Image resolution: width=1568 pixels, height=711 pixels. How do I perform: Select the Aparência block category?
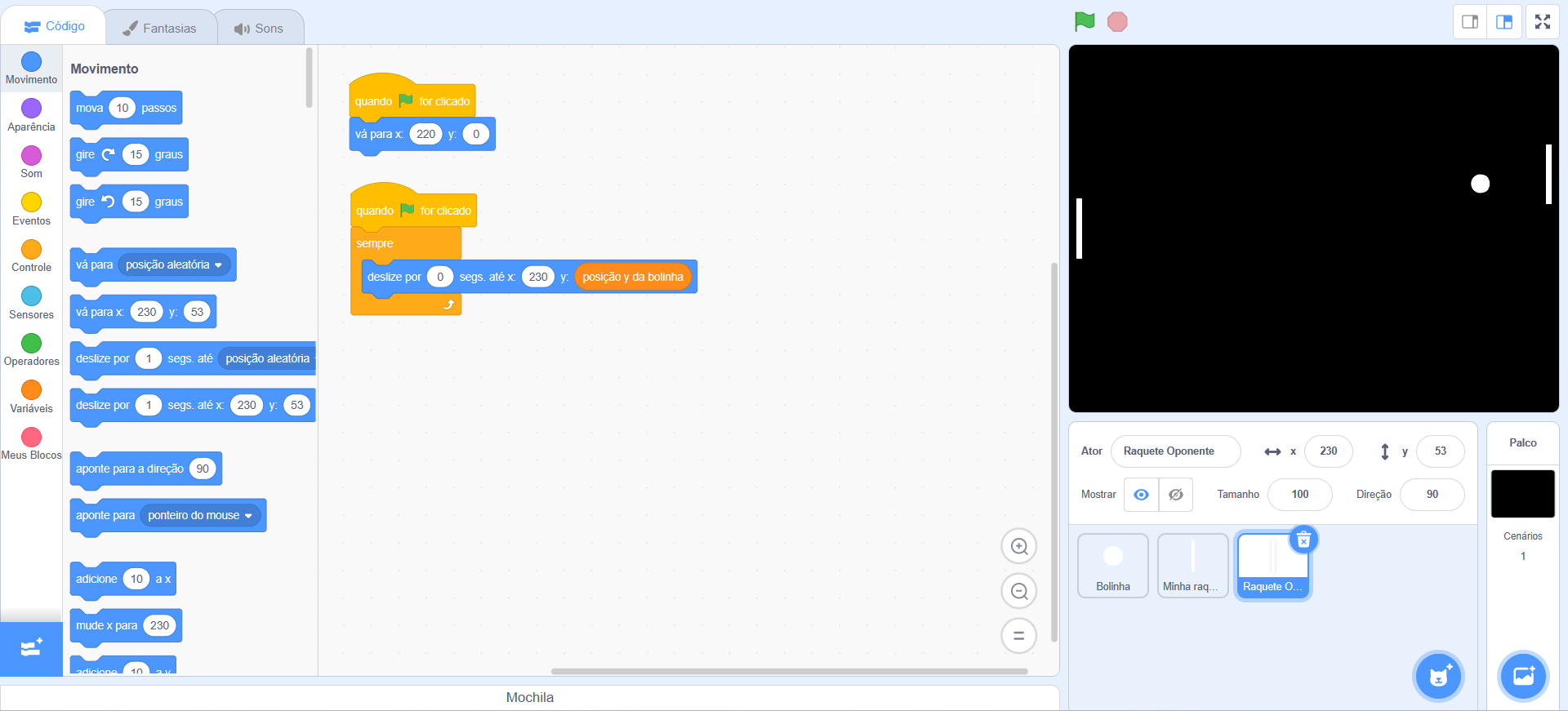click(31, 115)
